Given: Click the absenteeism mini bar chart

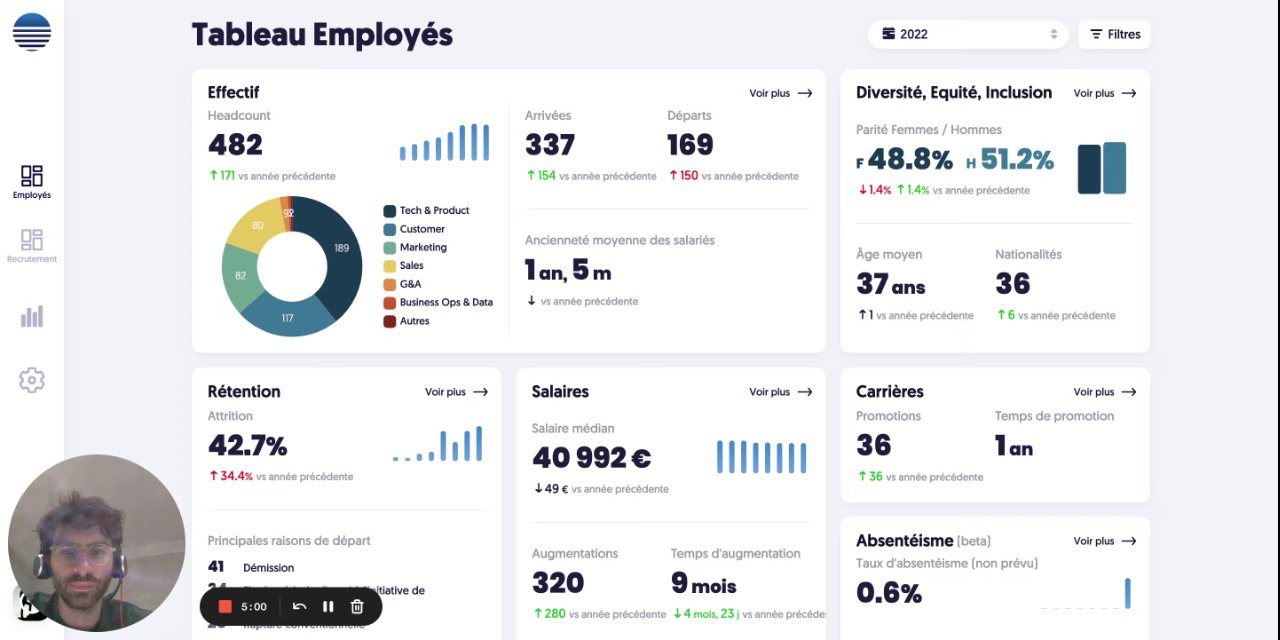Looking at the screenshot, I should (x=1086, y=593).
